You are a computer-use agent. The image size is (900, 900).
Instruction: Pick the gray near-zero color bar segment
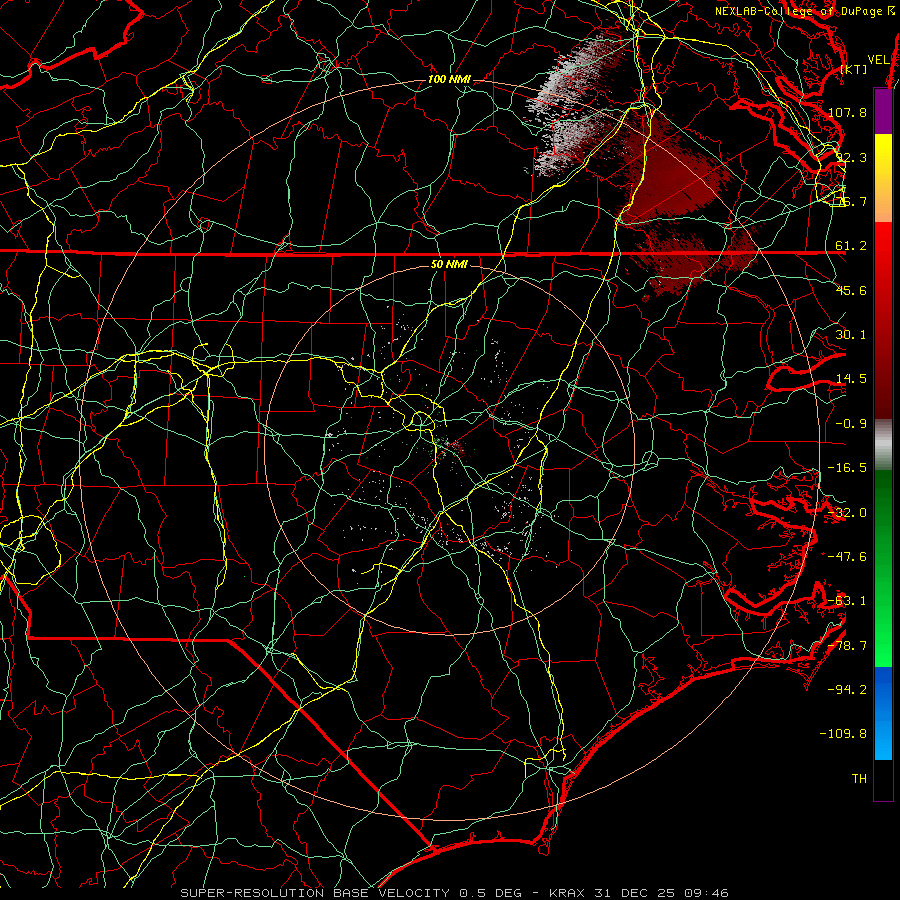point(883,445)
